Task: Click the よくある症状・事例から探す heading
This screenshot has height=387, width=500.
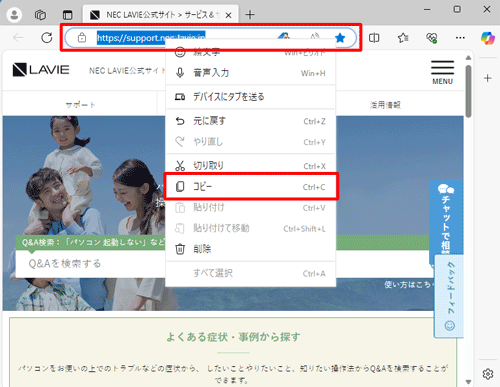Action: click(x=233, y=337)
